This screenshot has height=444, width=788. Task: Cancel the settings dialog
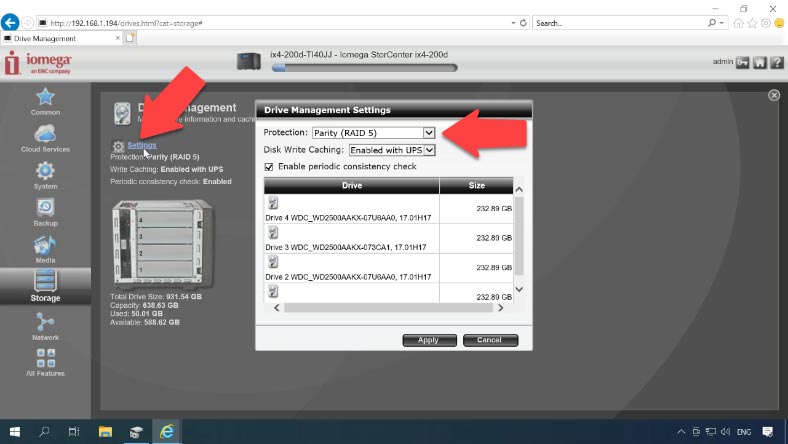coord(490,340)
